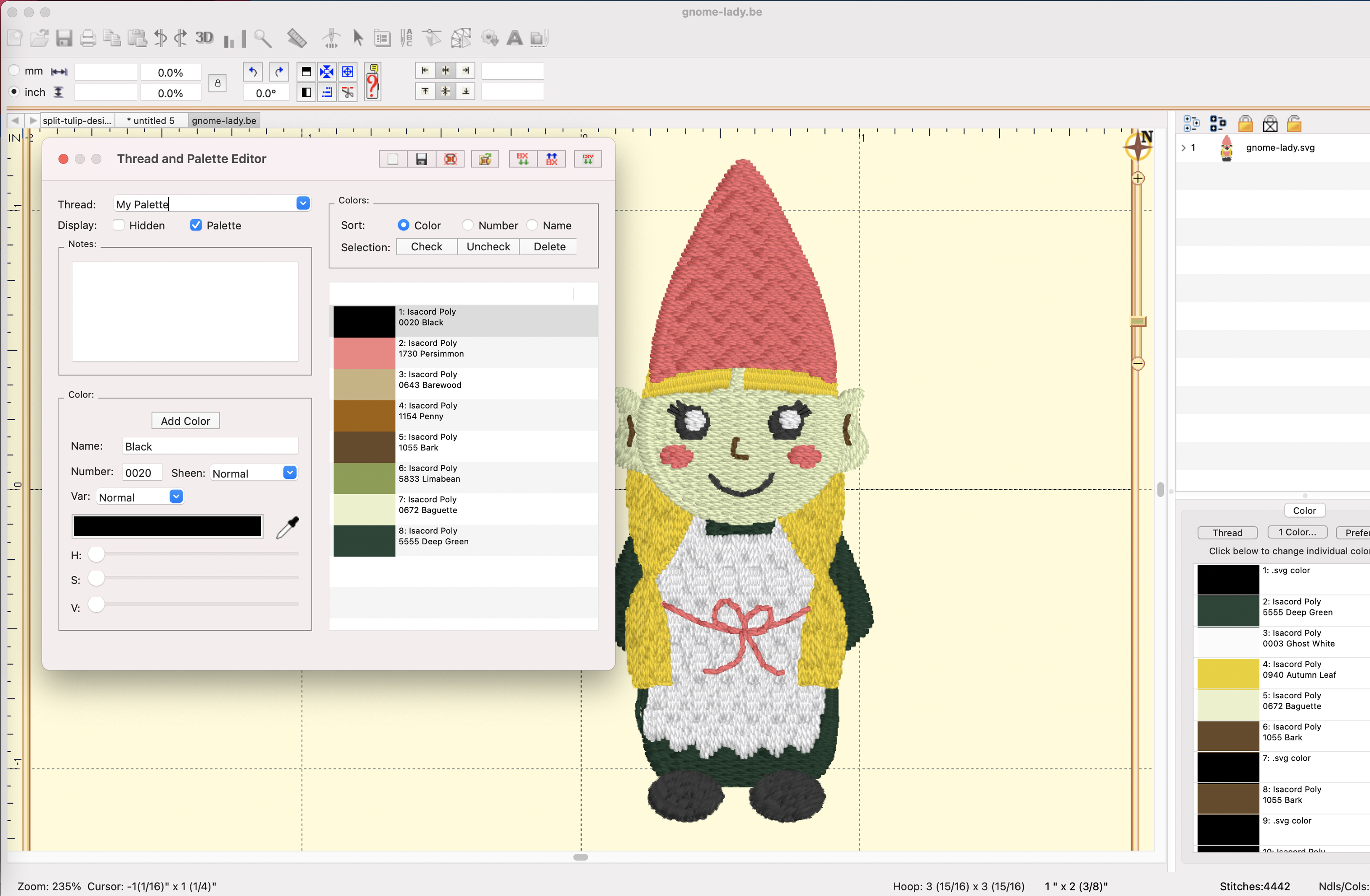Click the Hue slider handle
Image resolution: width=1370 pixels, height=896 pixels.
pyautogui.click(x=96, y=554)
